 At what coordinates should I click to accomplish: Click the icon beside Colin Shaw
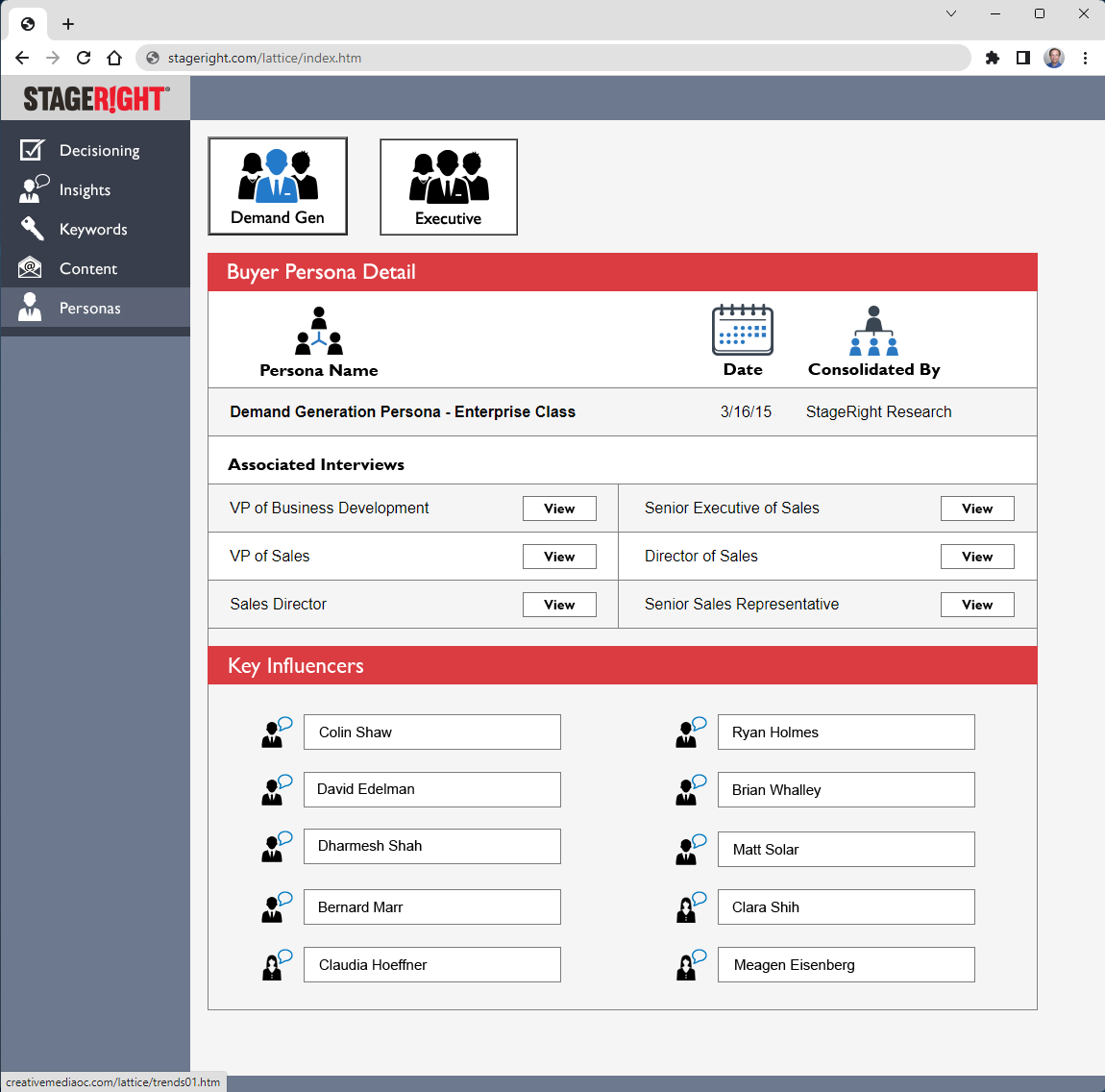(x=277, y=732)
